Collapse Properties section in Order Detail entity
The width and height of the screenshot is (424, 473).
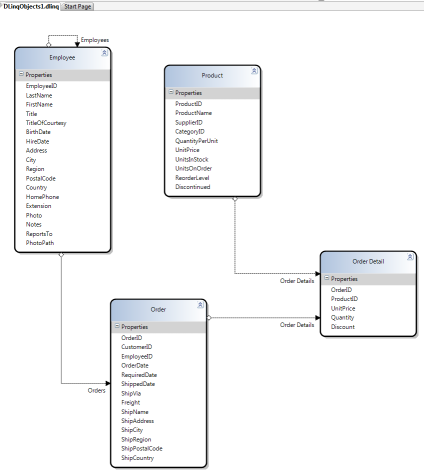click(x=326, y=278)
